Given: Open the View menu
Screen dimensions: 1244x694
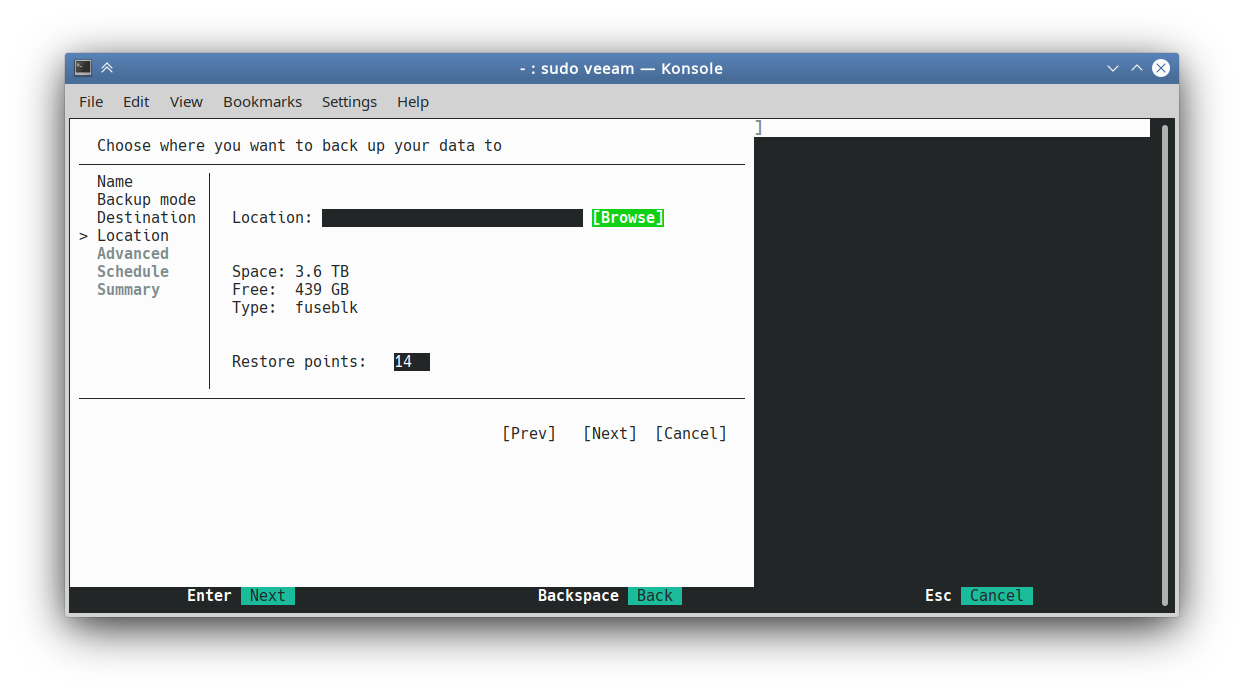Looking at the screenshot, I should click(x=186, y=102).
